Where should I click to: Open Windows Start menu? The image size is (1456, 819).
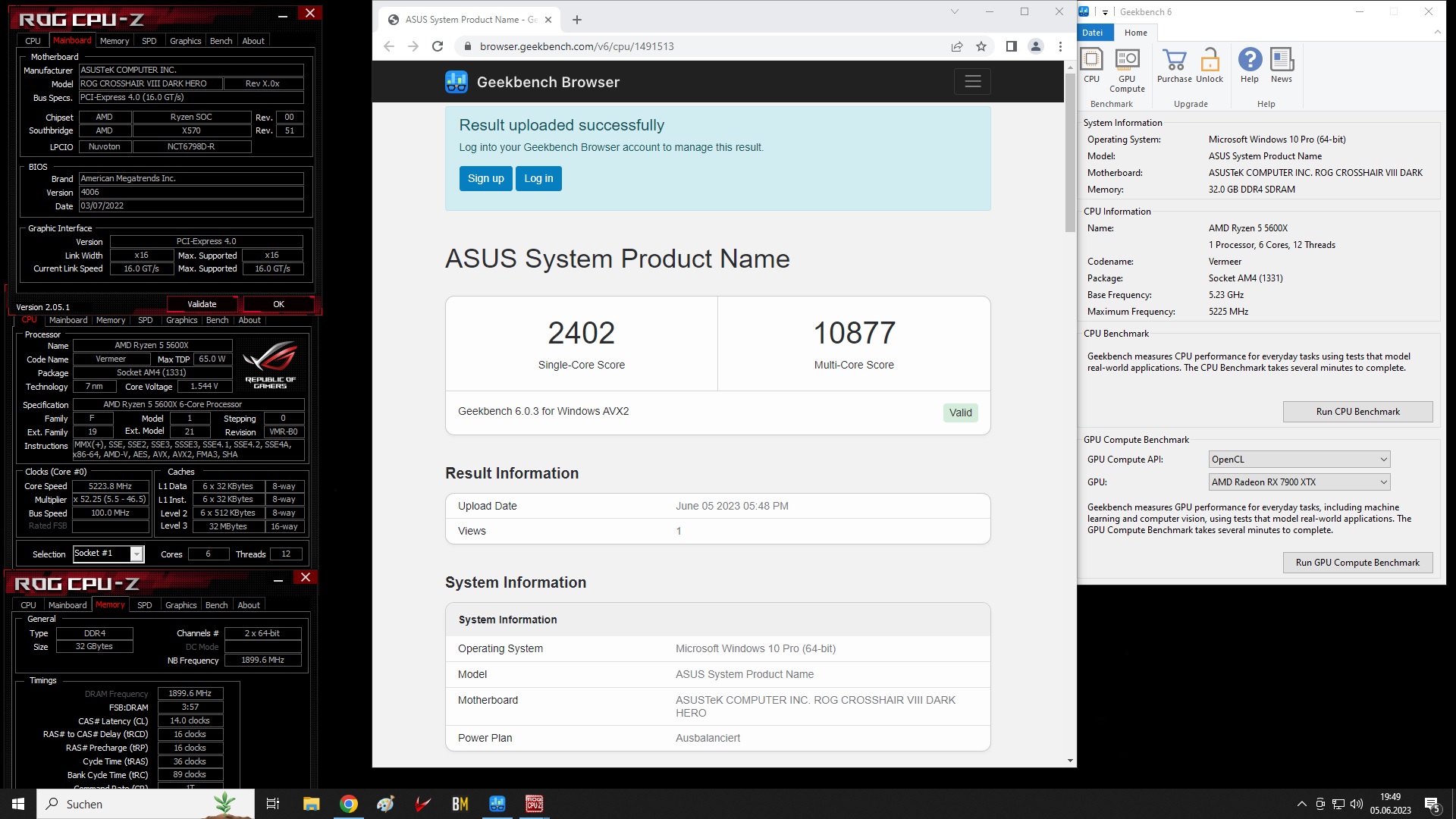point(18,804)
